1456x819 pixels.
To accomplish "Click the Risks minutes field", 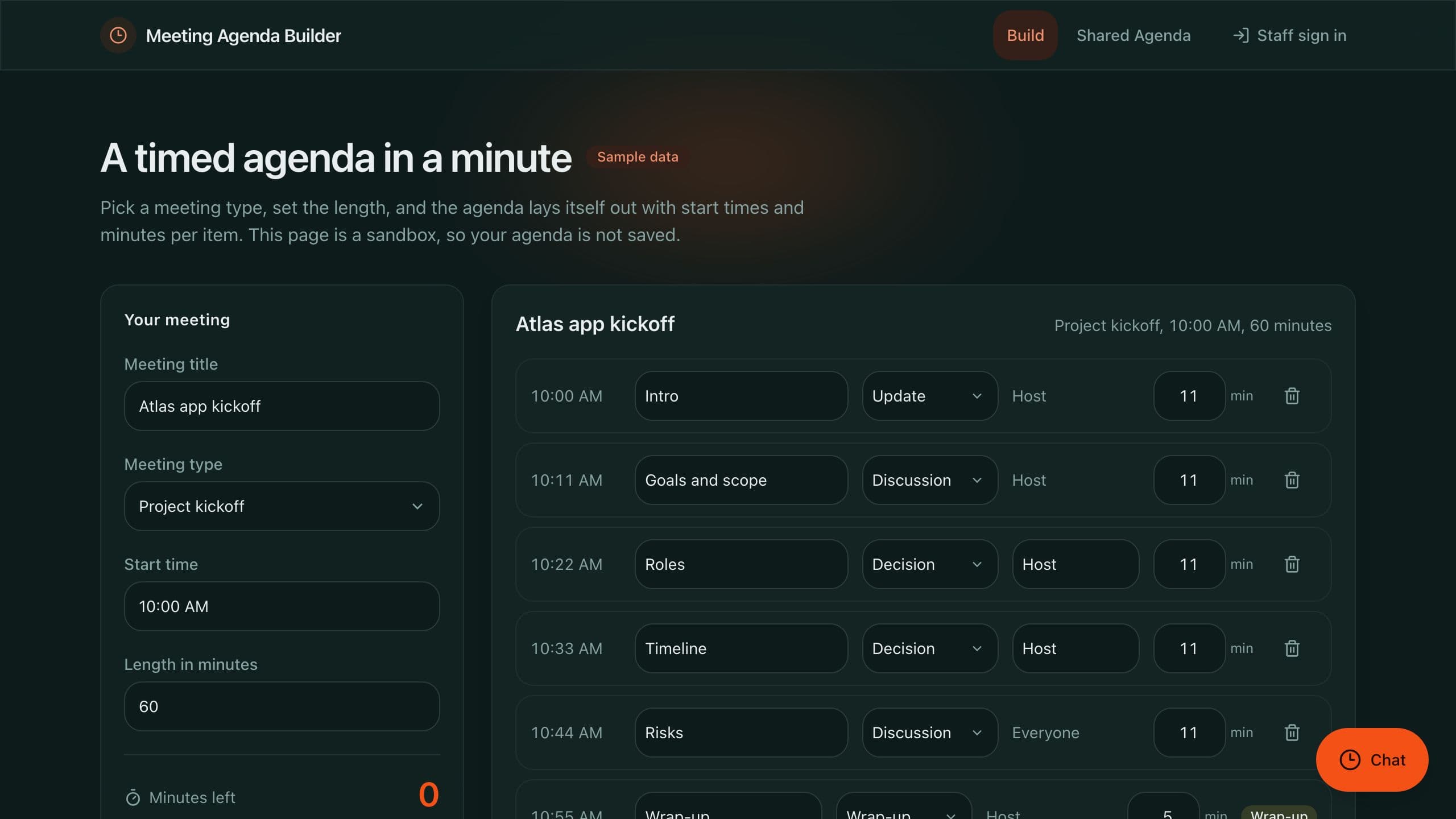I will tap(1189, 733).
